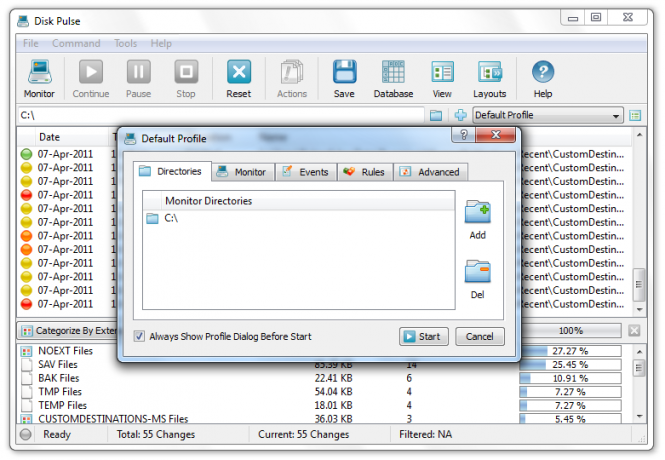Click the Start button
This screenshot has width=665, height=460.
pos(424,337)
